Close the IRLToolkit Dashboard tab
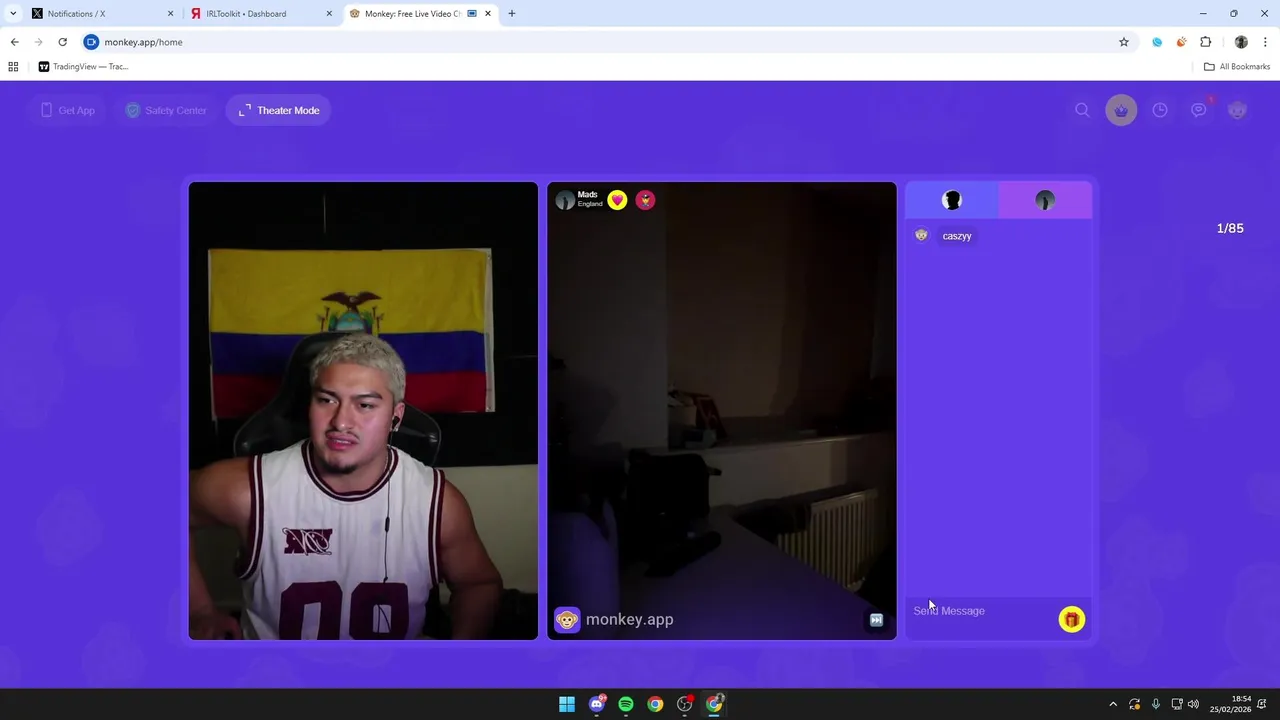This screenshot has width=1280, height=720. (x=329, y=14)
